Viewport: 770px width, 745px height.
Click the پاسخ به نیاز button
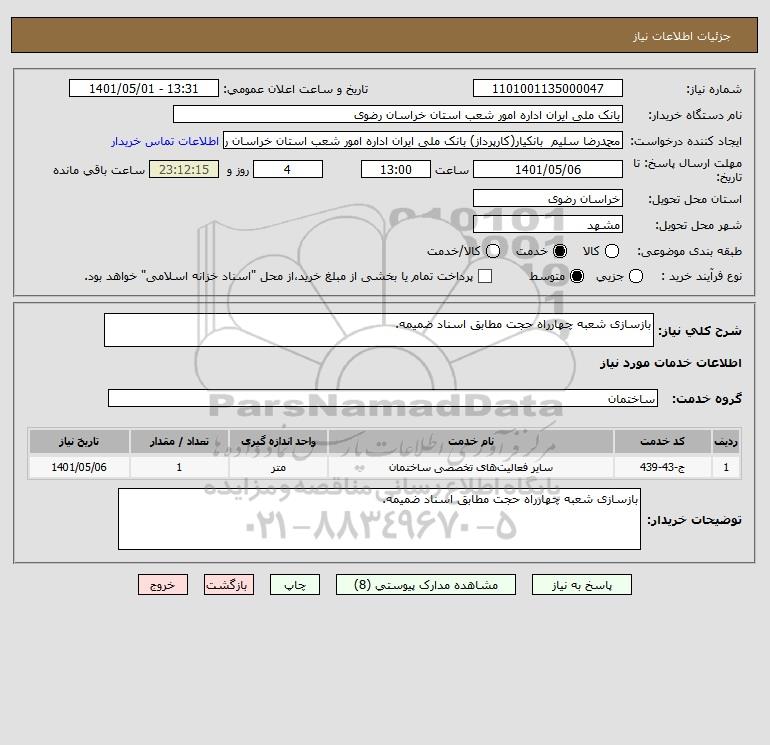click(581, 585)
